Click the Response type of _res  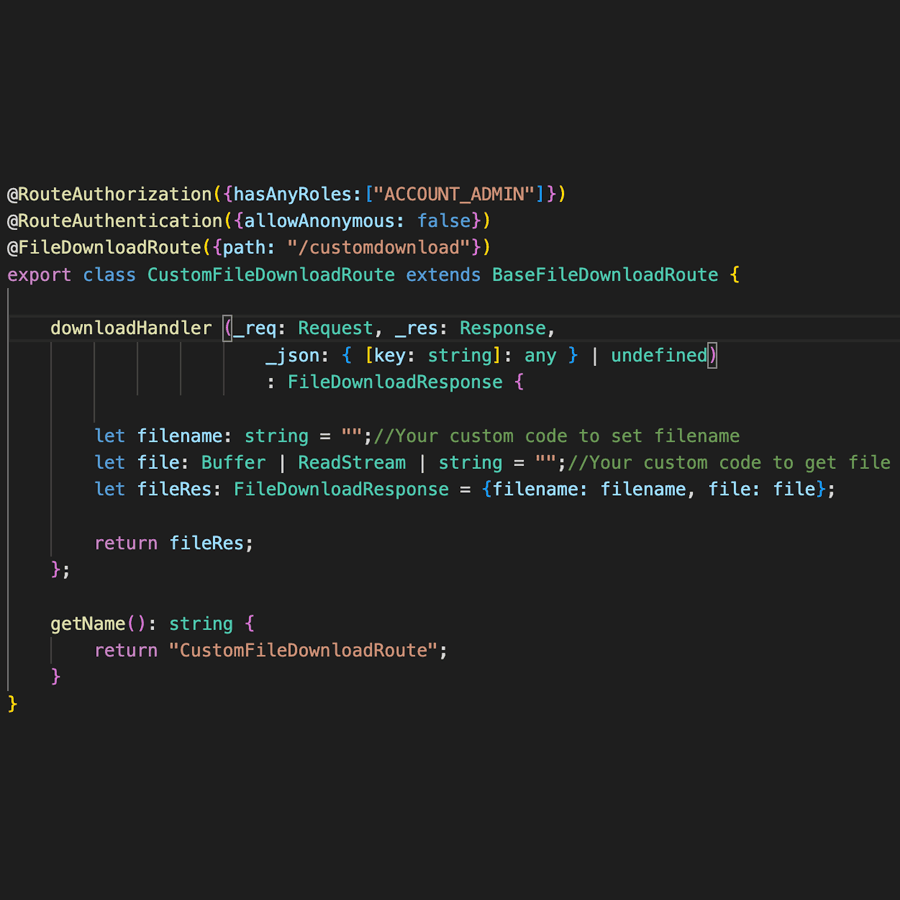coord(503,328)
